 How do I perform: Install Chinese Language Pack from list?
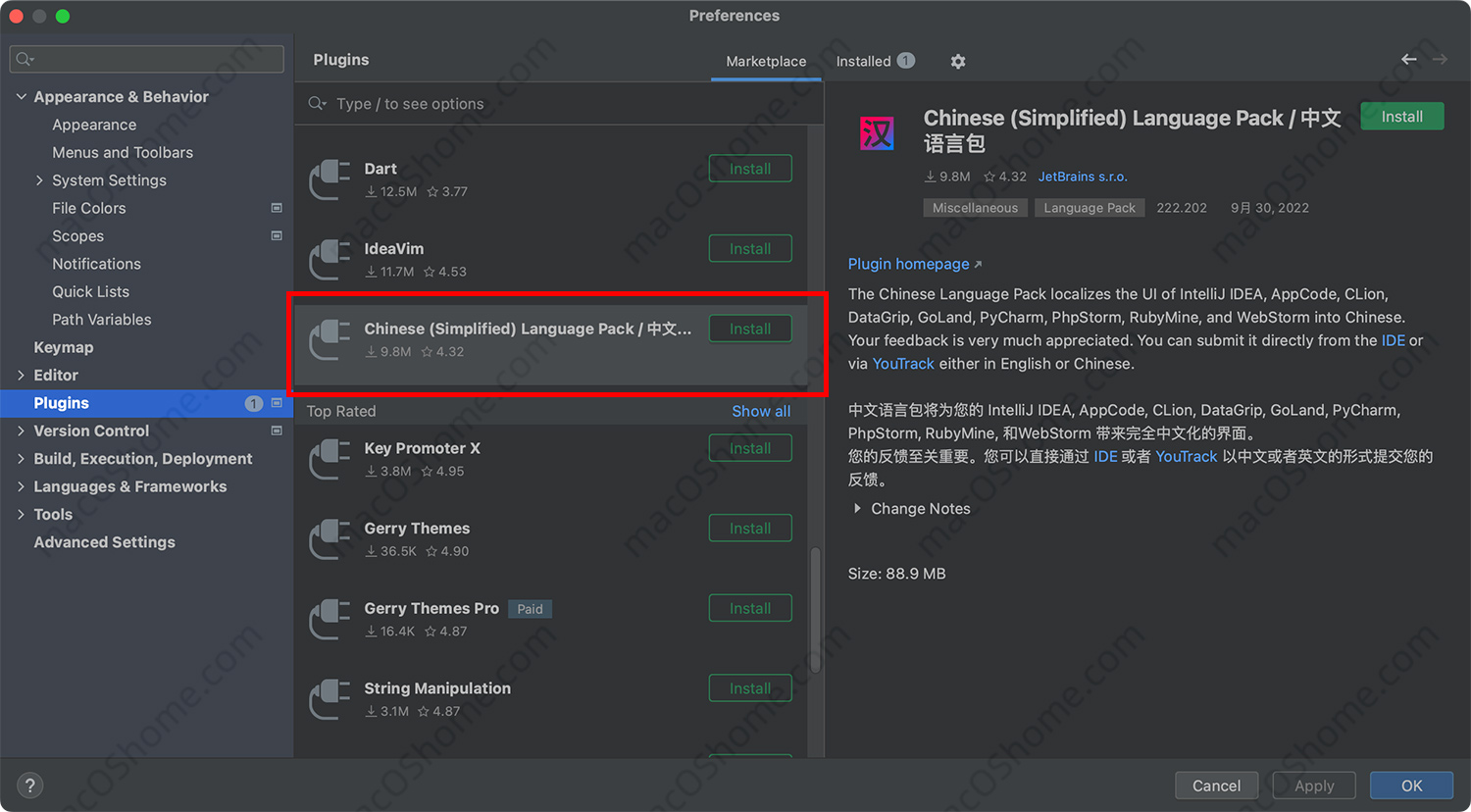tap(750, 330)
